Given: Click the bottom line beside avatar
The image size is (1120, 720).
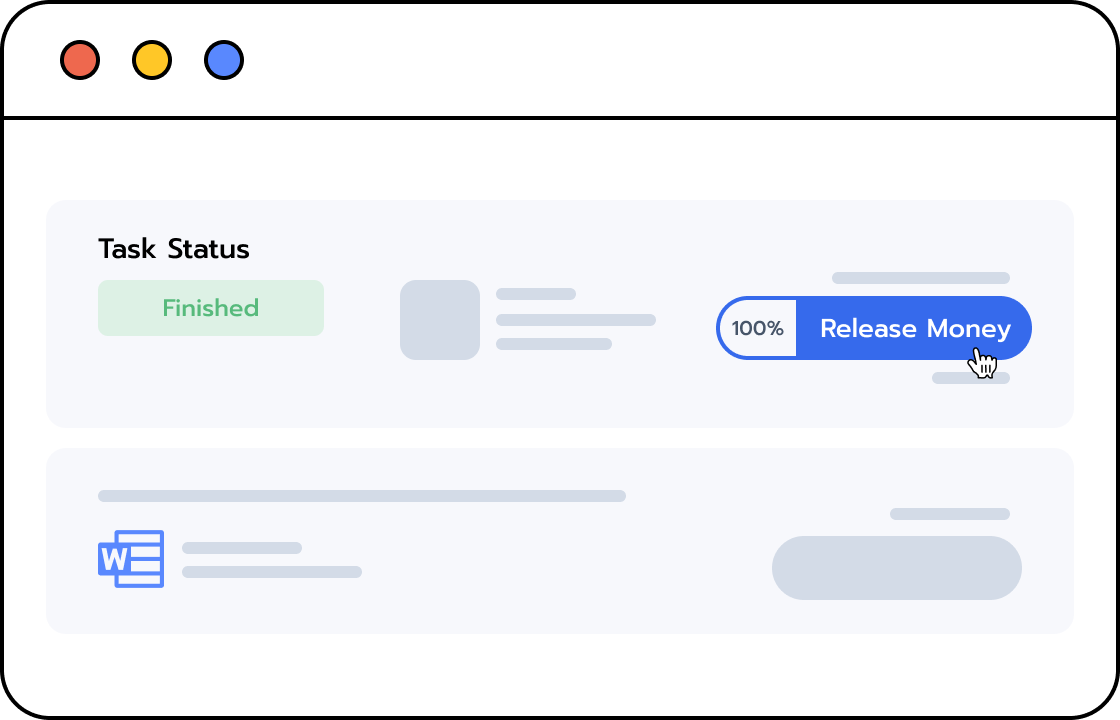Looking at the screenshot, I should point(554,344).
